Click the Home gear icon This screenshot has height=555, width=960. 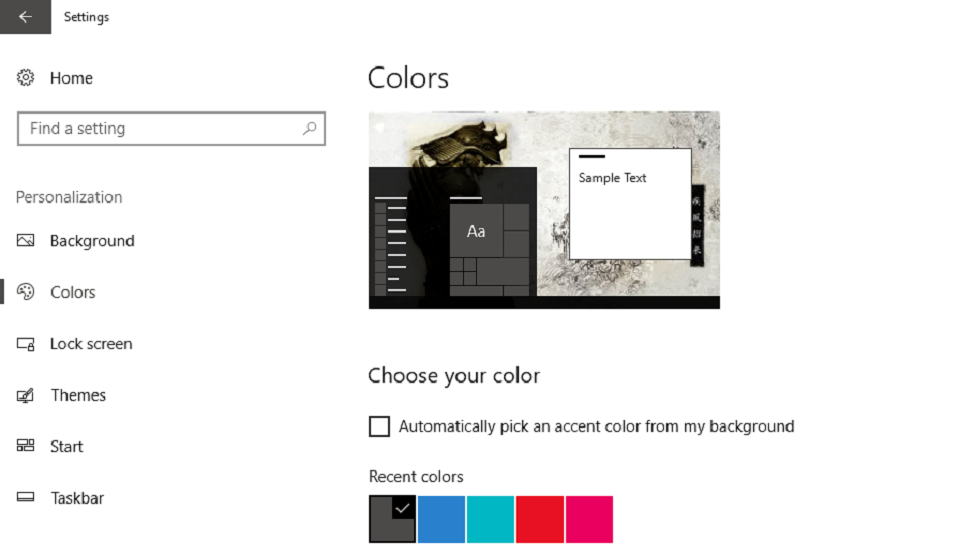[26, 78]
